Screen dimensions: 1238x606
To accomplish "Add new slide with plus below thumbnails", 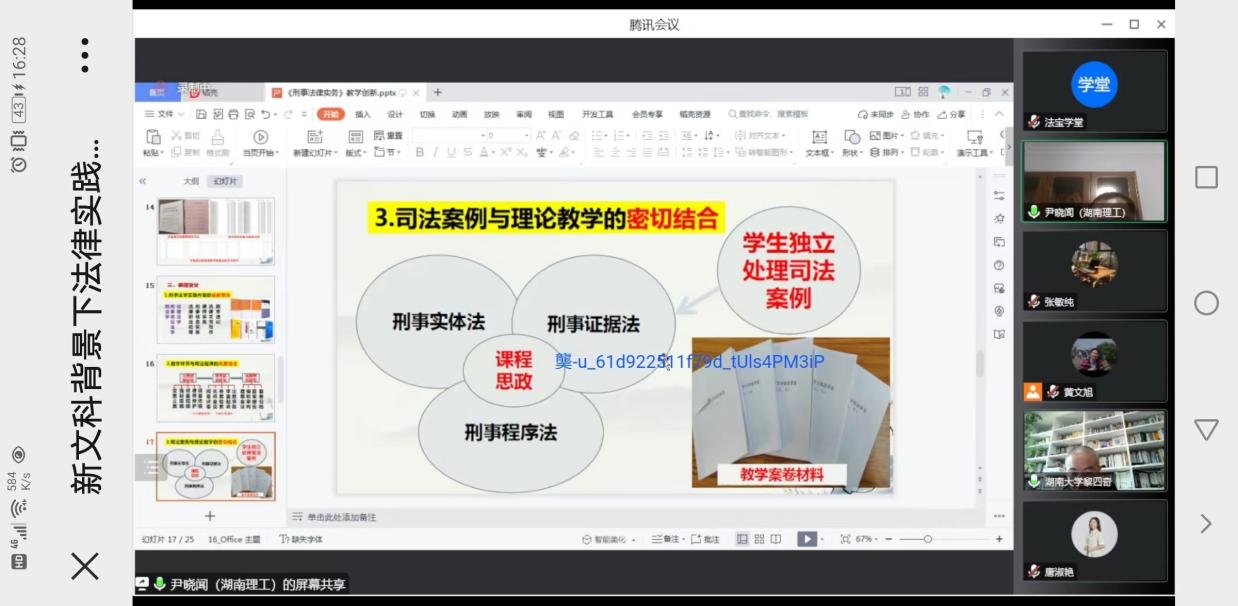I will coord(210,516).
